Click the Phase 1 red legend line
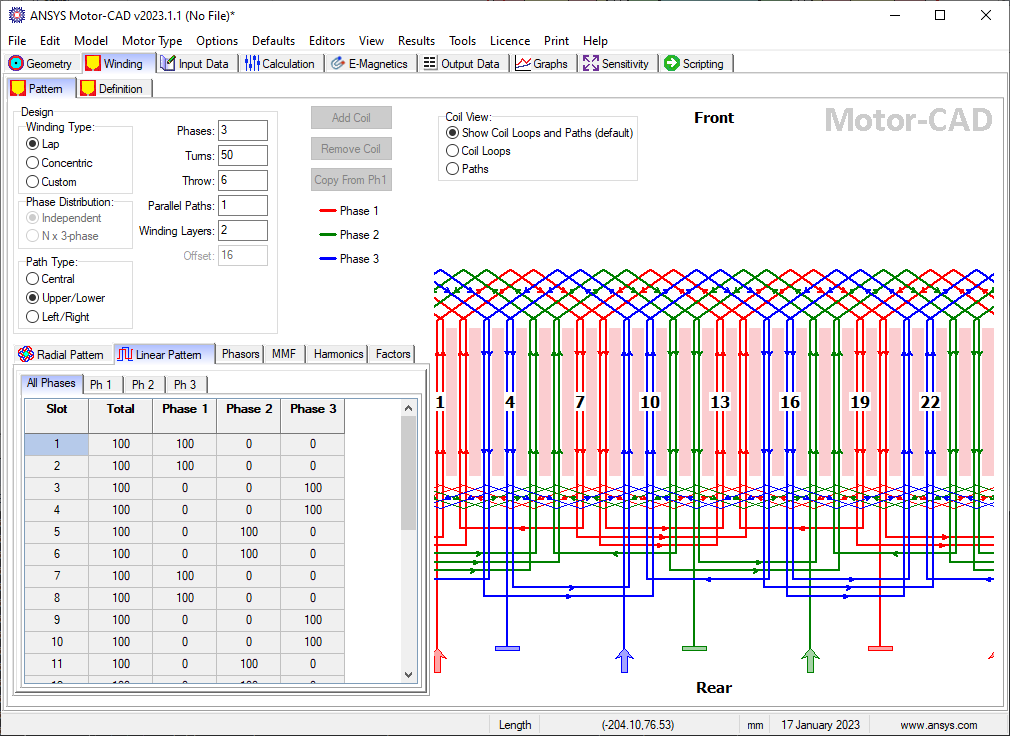 [x=328, y=211]
